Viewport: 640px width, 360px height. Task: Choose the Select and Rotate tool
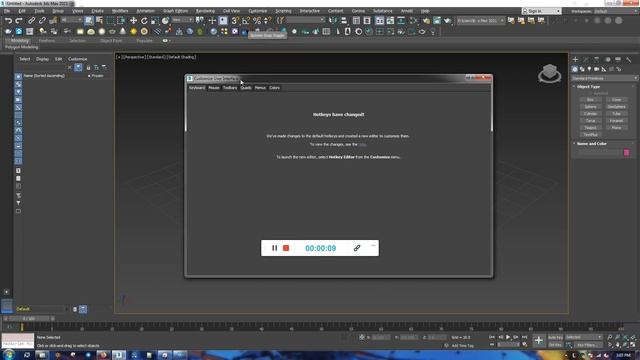144,20
